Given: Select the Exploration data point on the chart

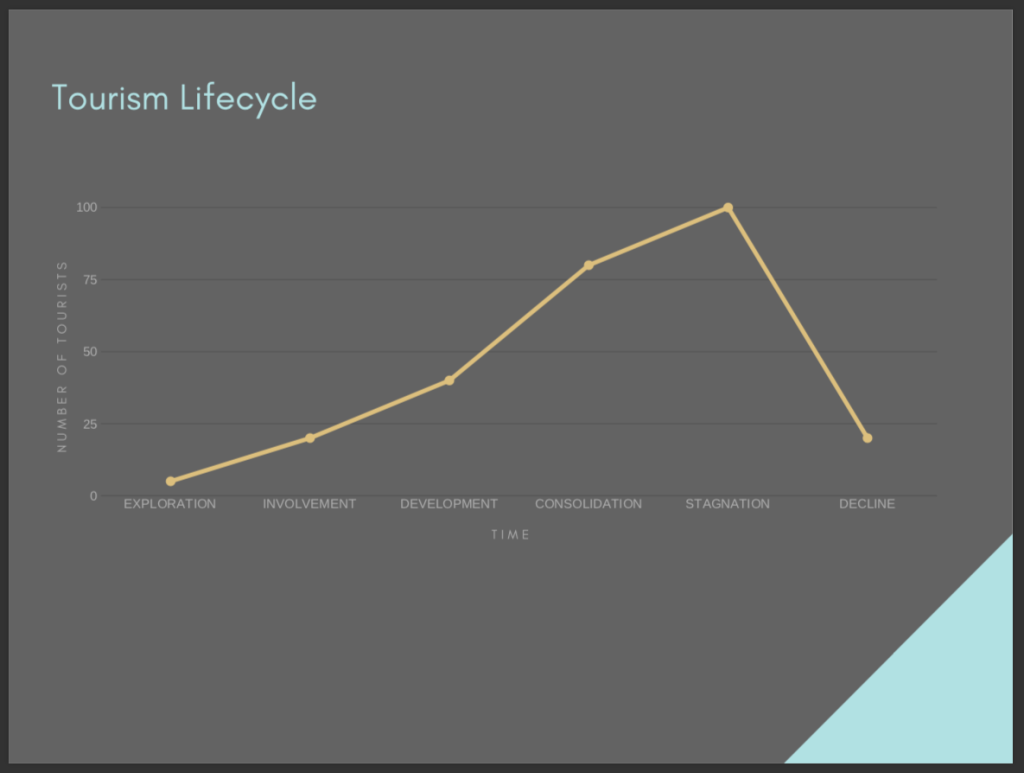Looking at the screenshot, I should [170, 480].
